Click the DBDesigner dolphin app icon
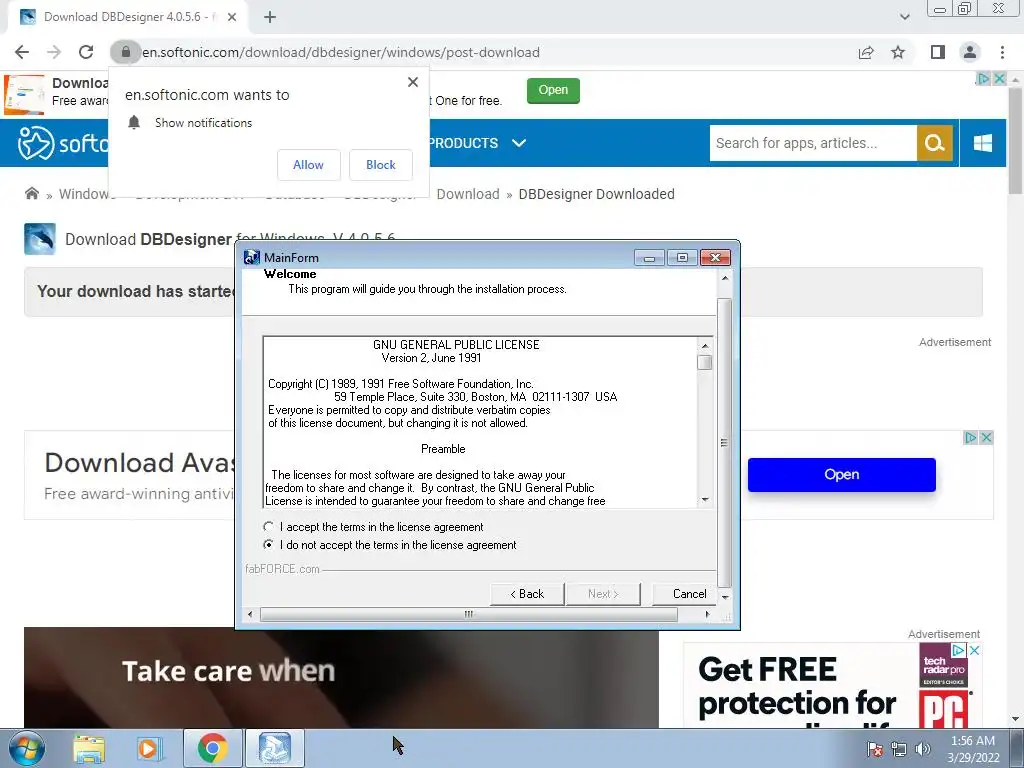This screenshot has width=1024, height=768. 40,239
